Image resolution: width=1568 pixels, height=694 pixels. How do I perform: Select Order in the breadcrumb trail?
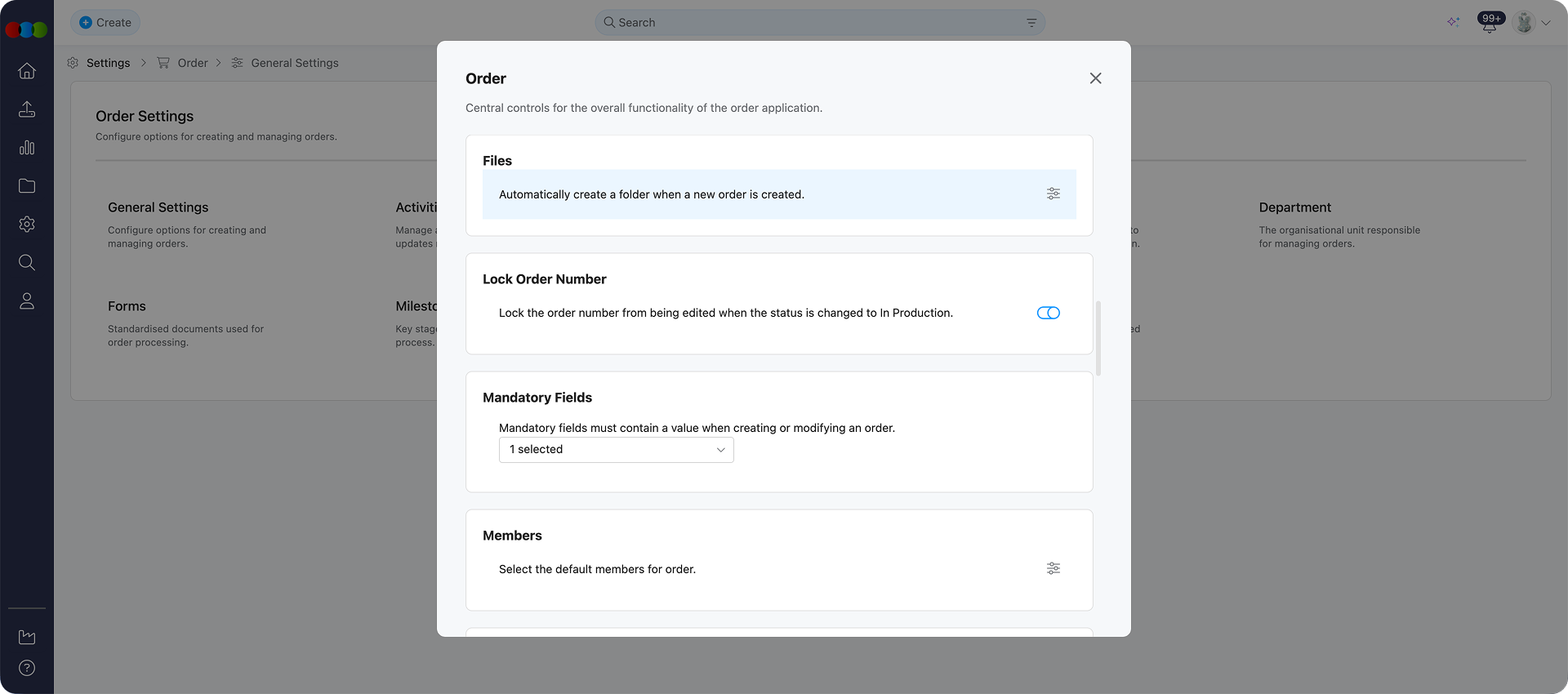(x=193, y=63)
